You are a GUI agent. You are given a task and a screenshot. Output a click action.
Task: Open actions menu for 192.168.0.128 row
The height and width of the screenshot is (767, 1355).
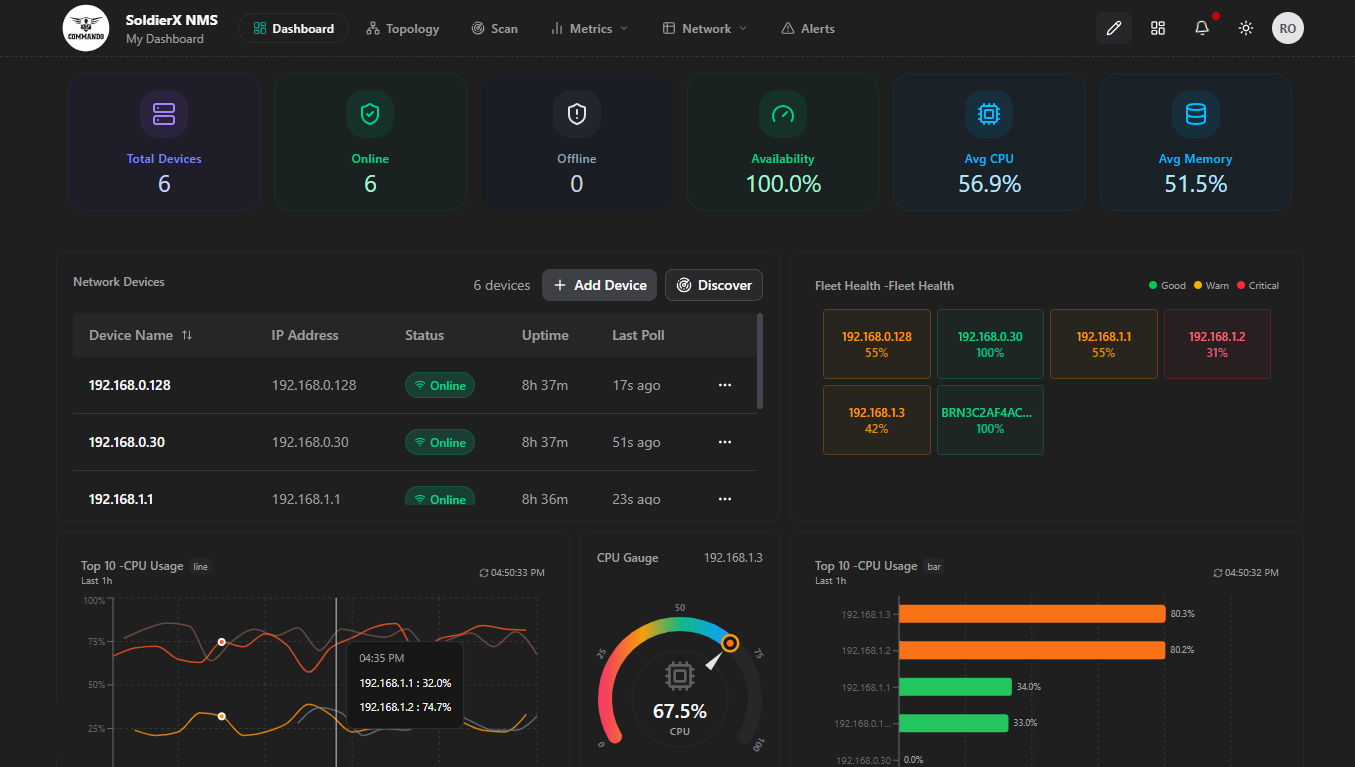click(x=725, y=385)
